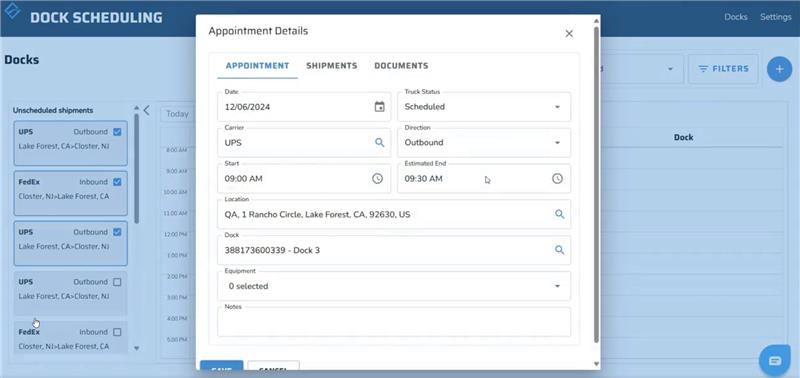Expand the Direction dropdown
Viewport: 800px width, 378px height.
[557, 143]
